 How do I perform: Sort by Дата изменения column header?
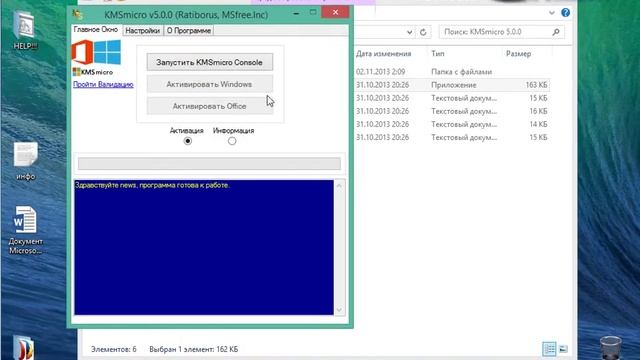pos(384,53)
